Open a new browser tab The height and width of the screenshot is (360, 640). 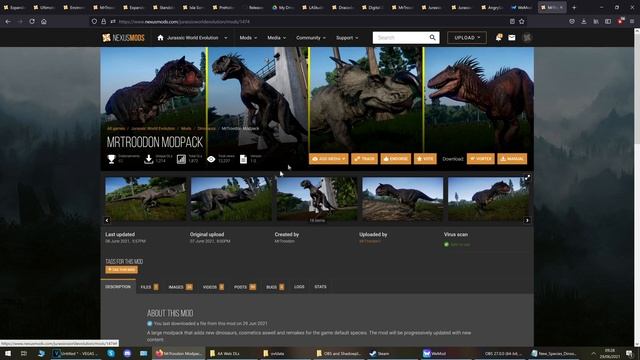574,7
